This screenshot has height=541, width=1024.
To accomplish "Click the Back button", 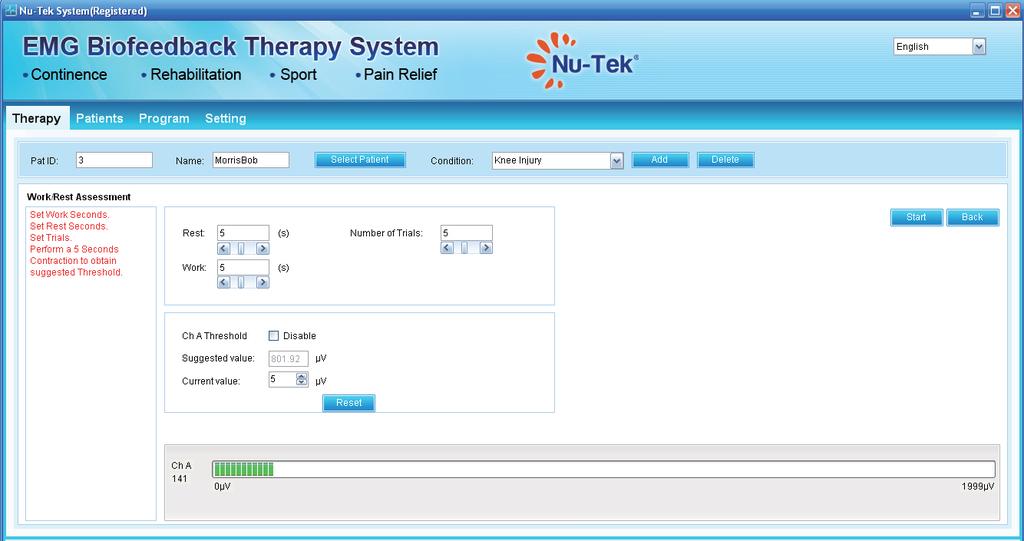I will (972, 218).
